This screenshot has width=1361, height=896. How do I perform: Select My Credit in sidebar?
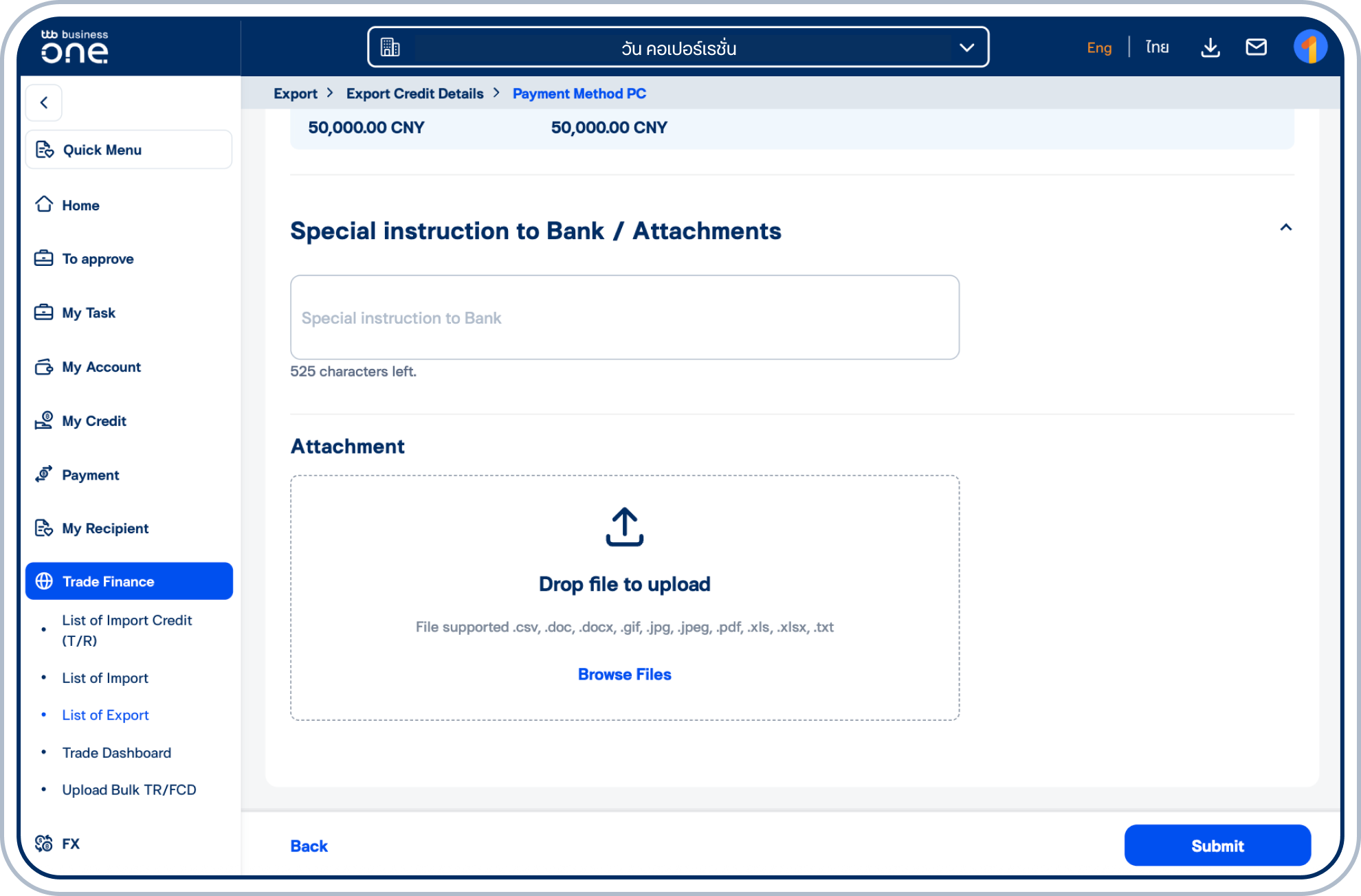(93, 421)
